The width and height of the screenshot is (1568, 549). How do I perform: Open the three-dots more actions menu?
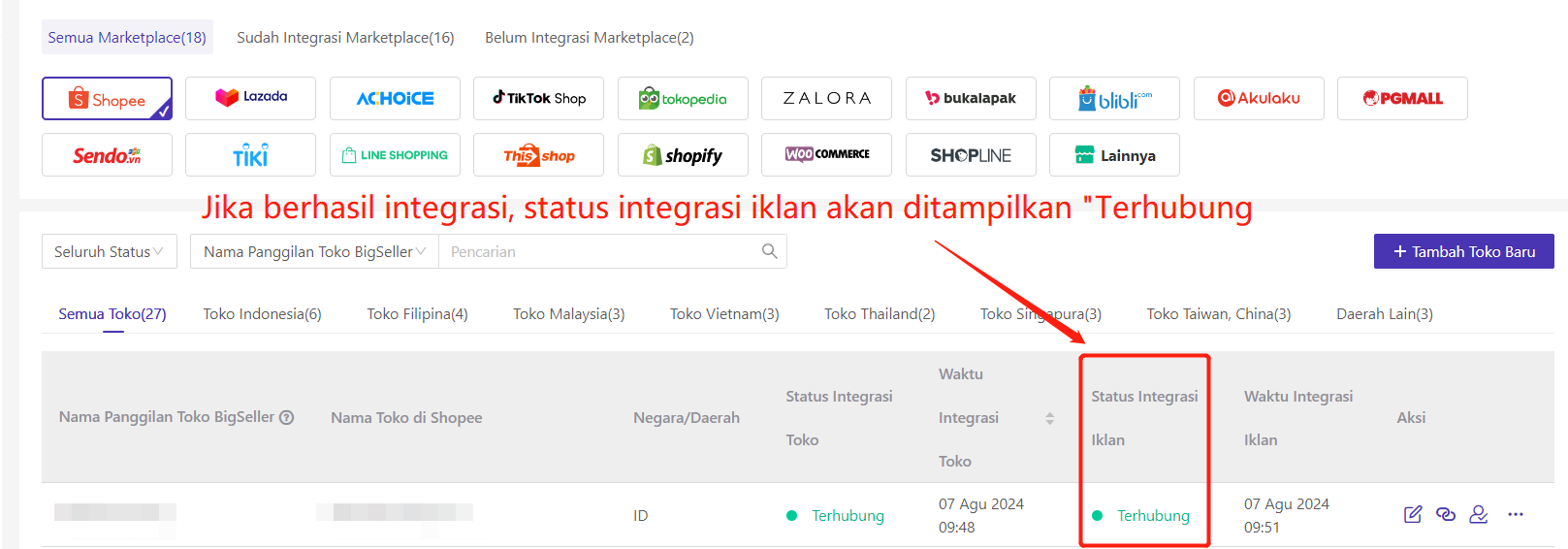(x=1516, y=514)
